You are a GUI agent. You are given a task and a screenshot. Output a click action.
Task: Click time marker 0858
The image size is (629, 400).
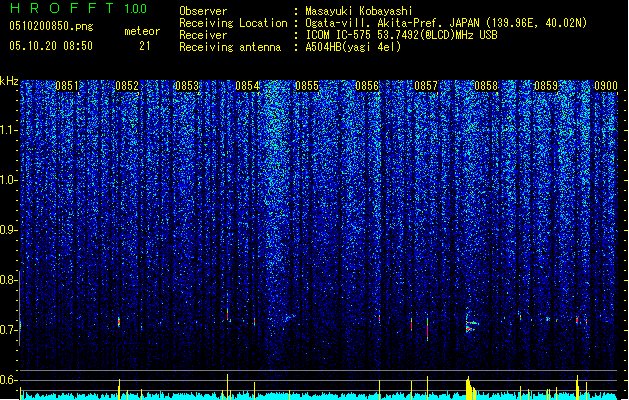(x=486, y=86)
